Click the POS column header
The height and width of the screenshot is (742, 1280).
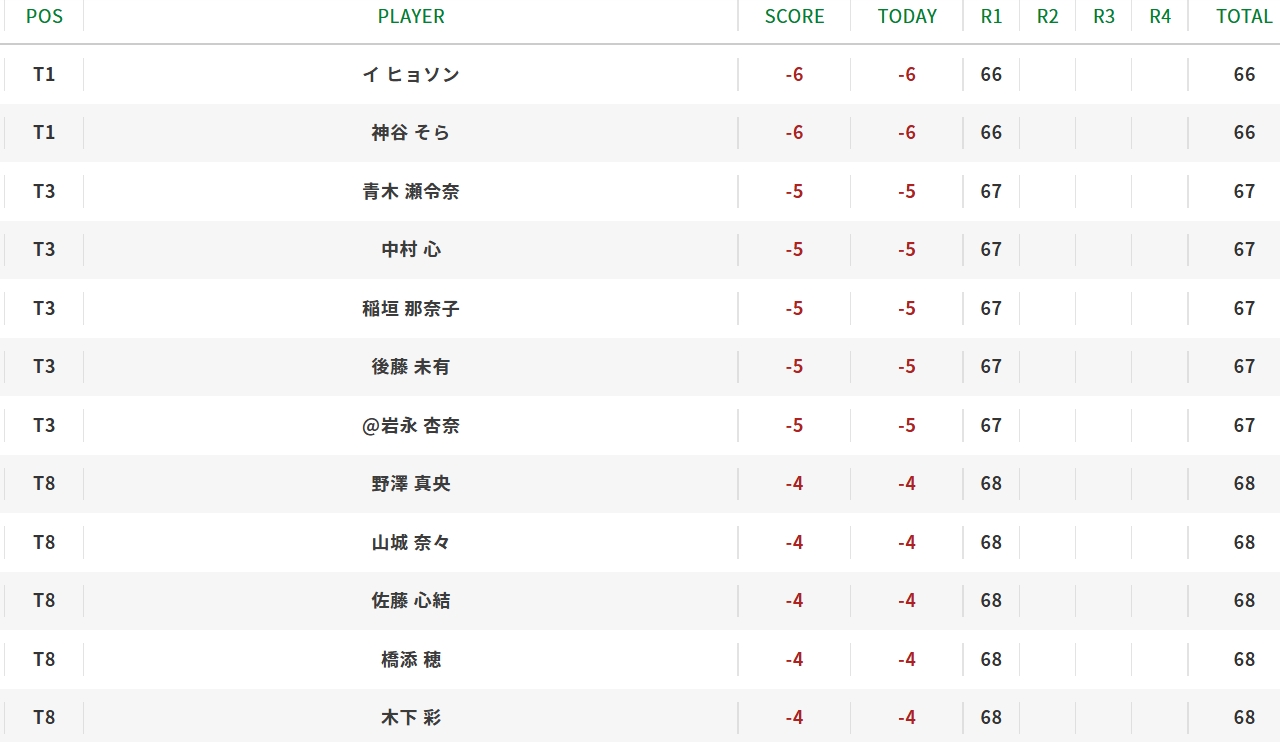(x=44, y=16)
